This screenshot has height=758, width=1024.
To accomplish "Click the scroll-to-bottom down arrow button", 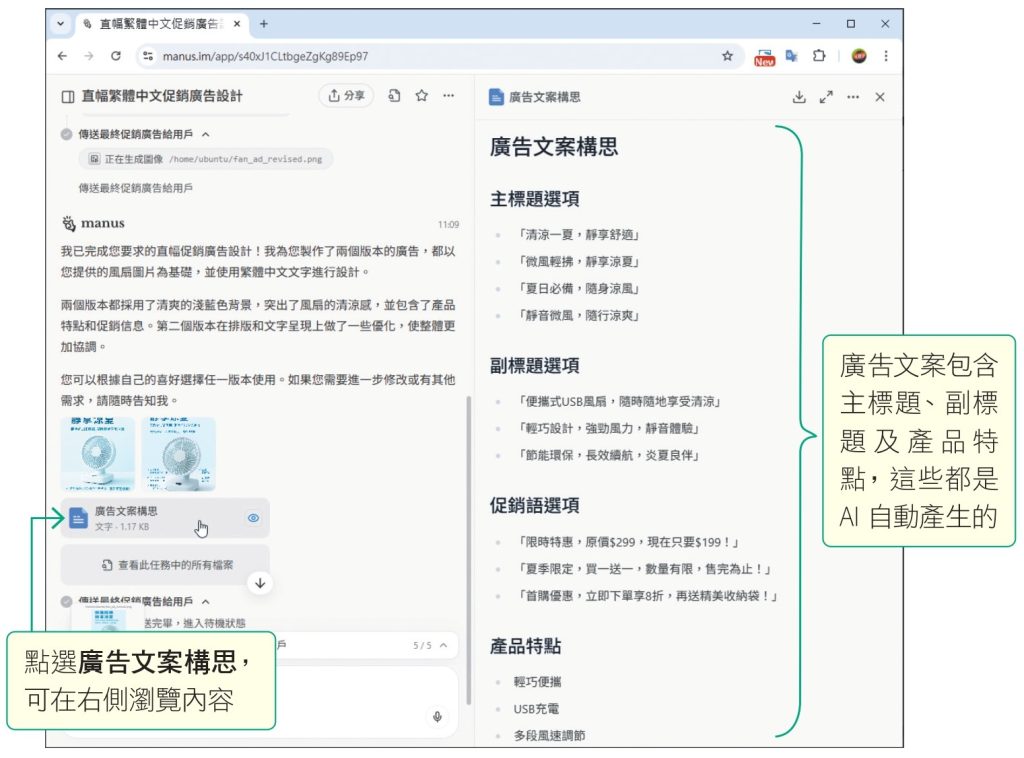I will pyautogui.click(x=261, y=584).
